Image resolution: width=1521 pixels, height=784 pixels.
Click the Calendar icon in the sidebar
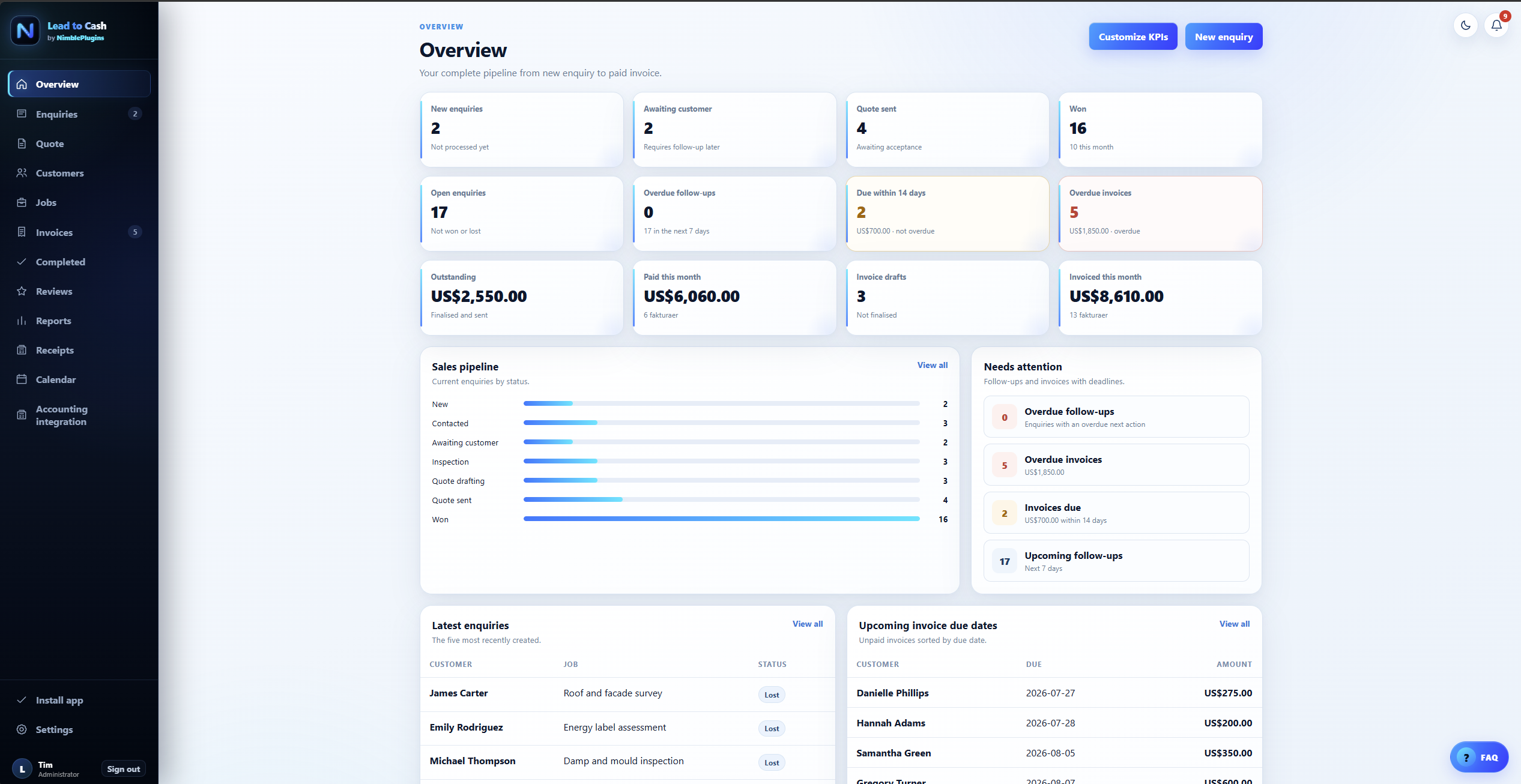tap(22, 379)
